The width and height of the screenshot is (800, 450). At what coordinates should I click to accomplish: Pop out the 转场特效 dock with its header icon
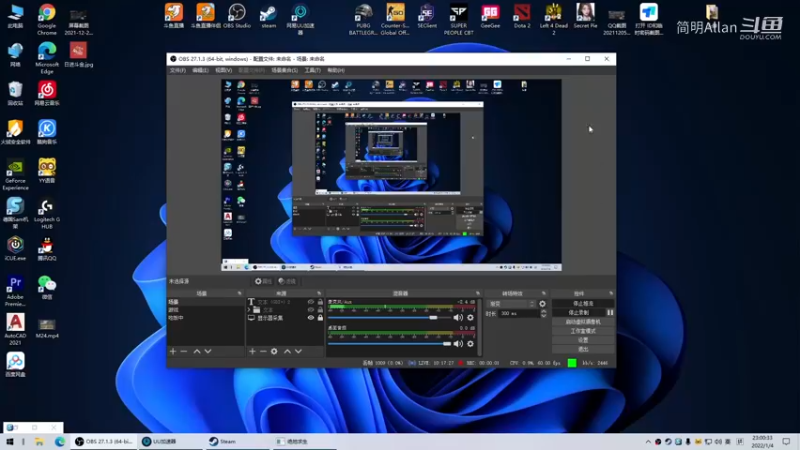[543, 293]
